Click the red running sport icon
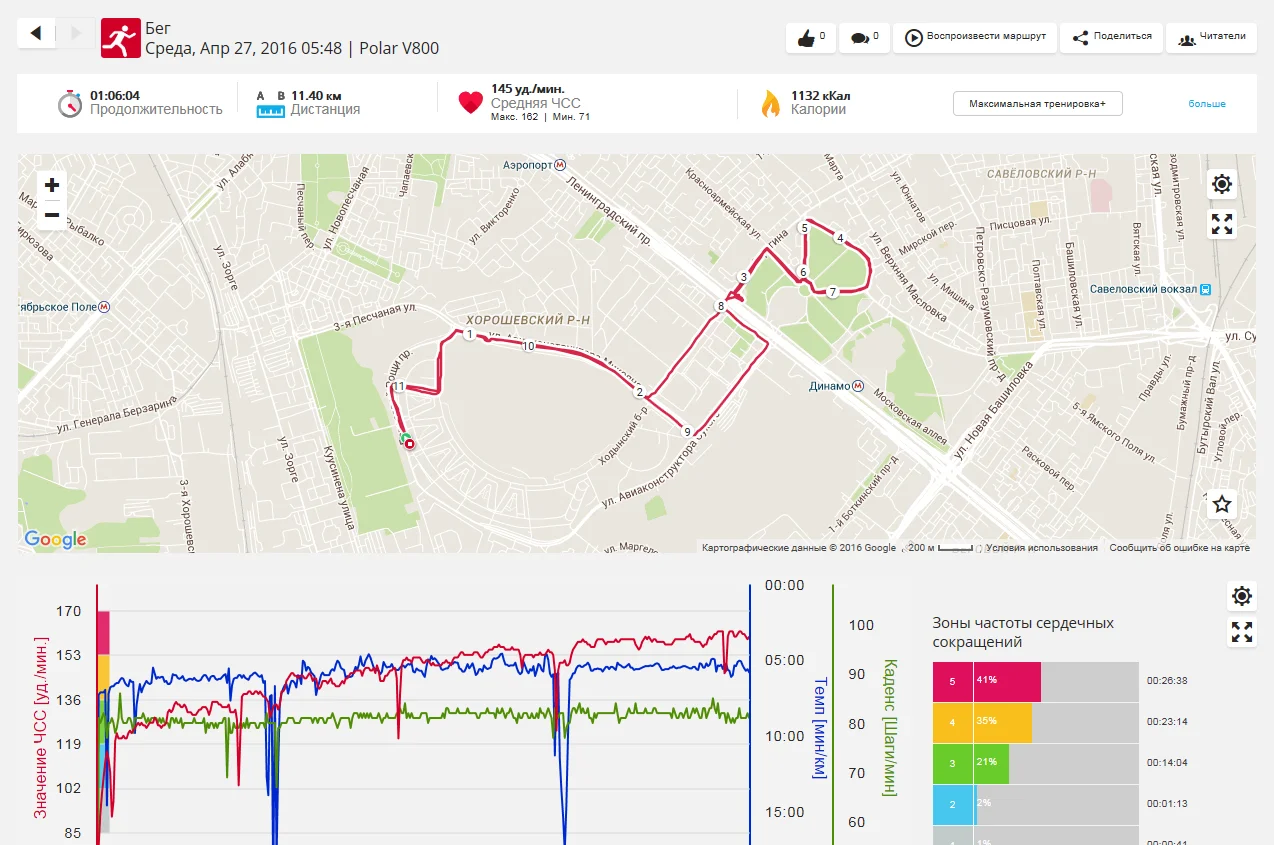 [x=120, y=38]
